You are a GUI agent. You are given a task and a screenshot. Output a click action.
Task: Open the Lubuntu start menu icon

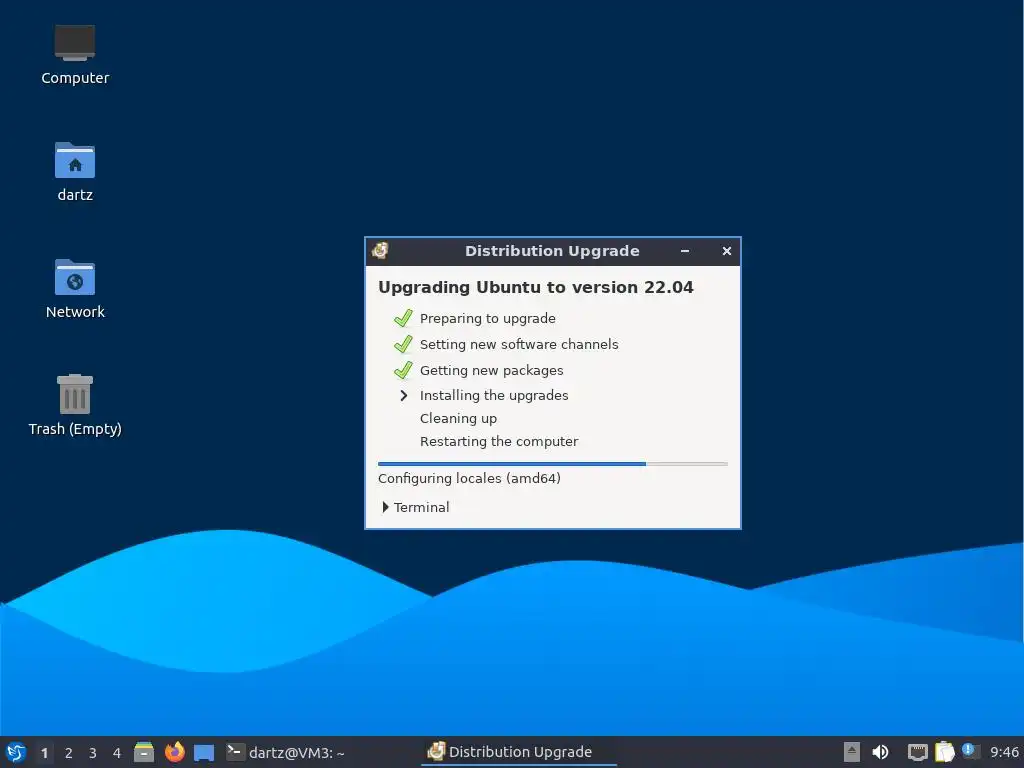click(15, 752)
